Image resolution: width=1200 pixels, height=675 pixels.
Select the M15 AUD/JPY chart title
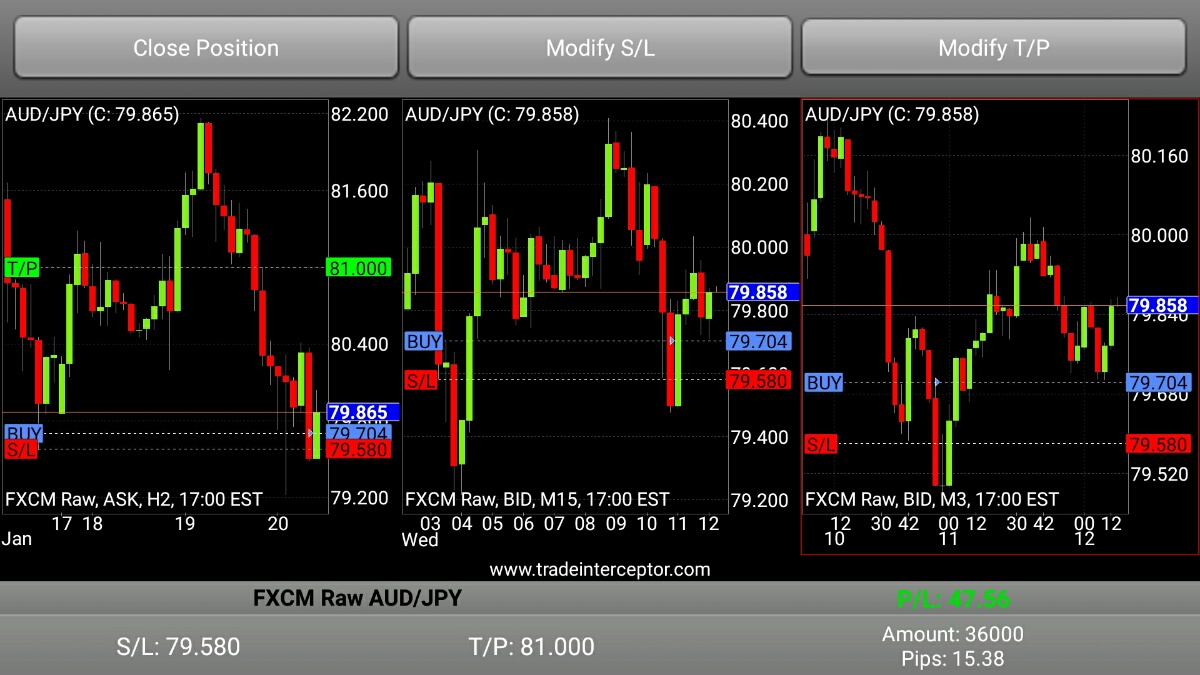[492, 115]
